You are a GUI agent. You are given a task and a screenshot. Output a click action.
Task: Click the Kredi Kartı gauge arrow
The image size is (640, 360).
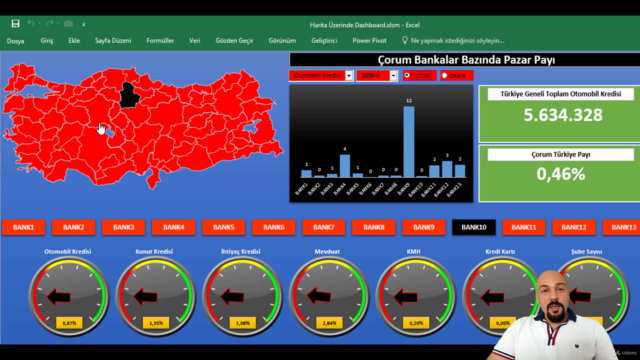pos(492,298)
